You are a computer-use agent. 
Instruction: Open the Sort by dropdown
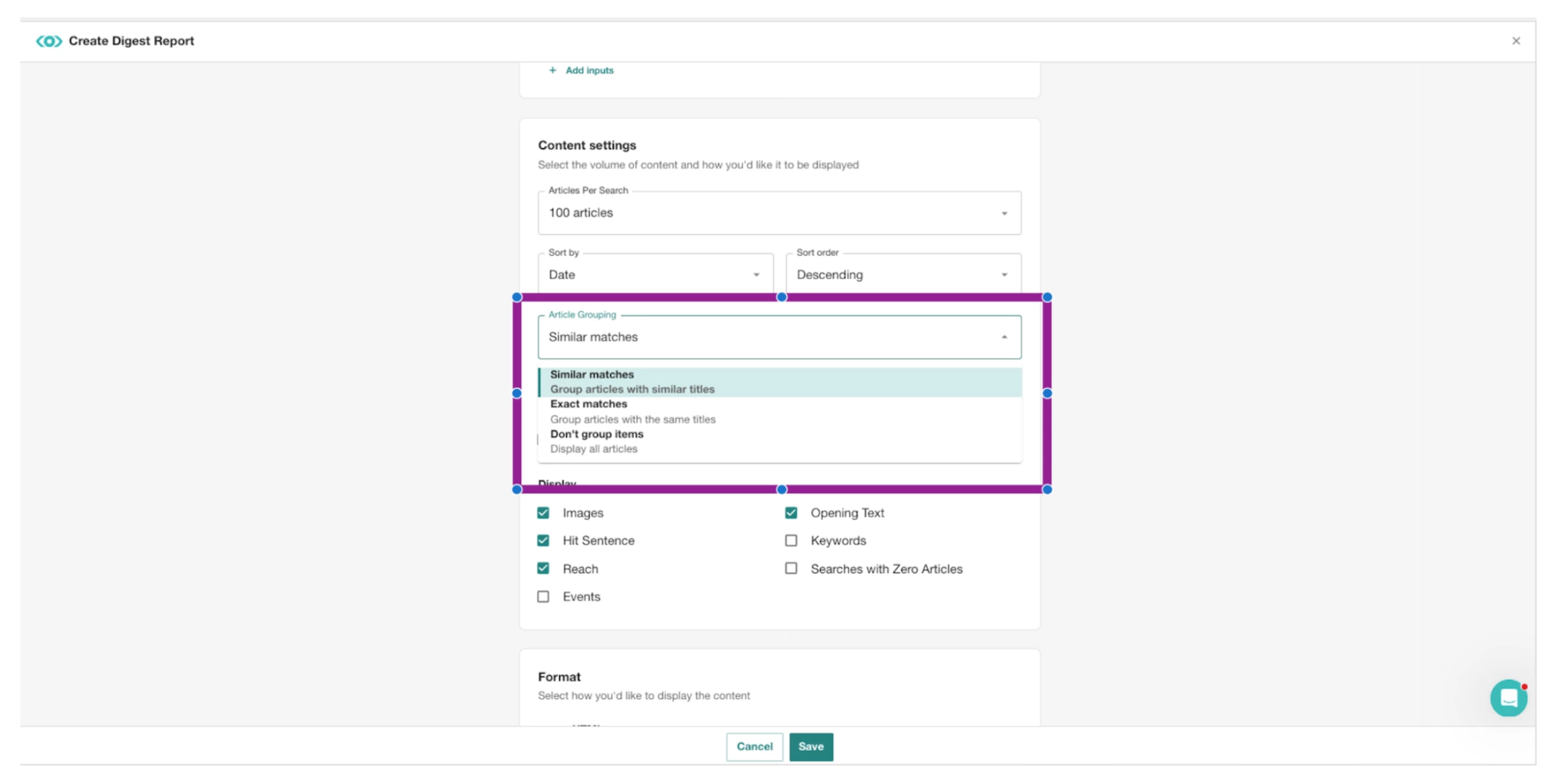[x=655, y=274]
